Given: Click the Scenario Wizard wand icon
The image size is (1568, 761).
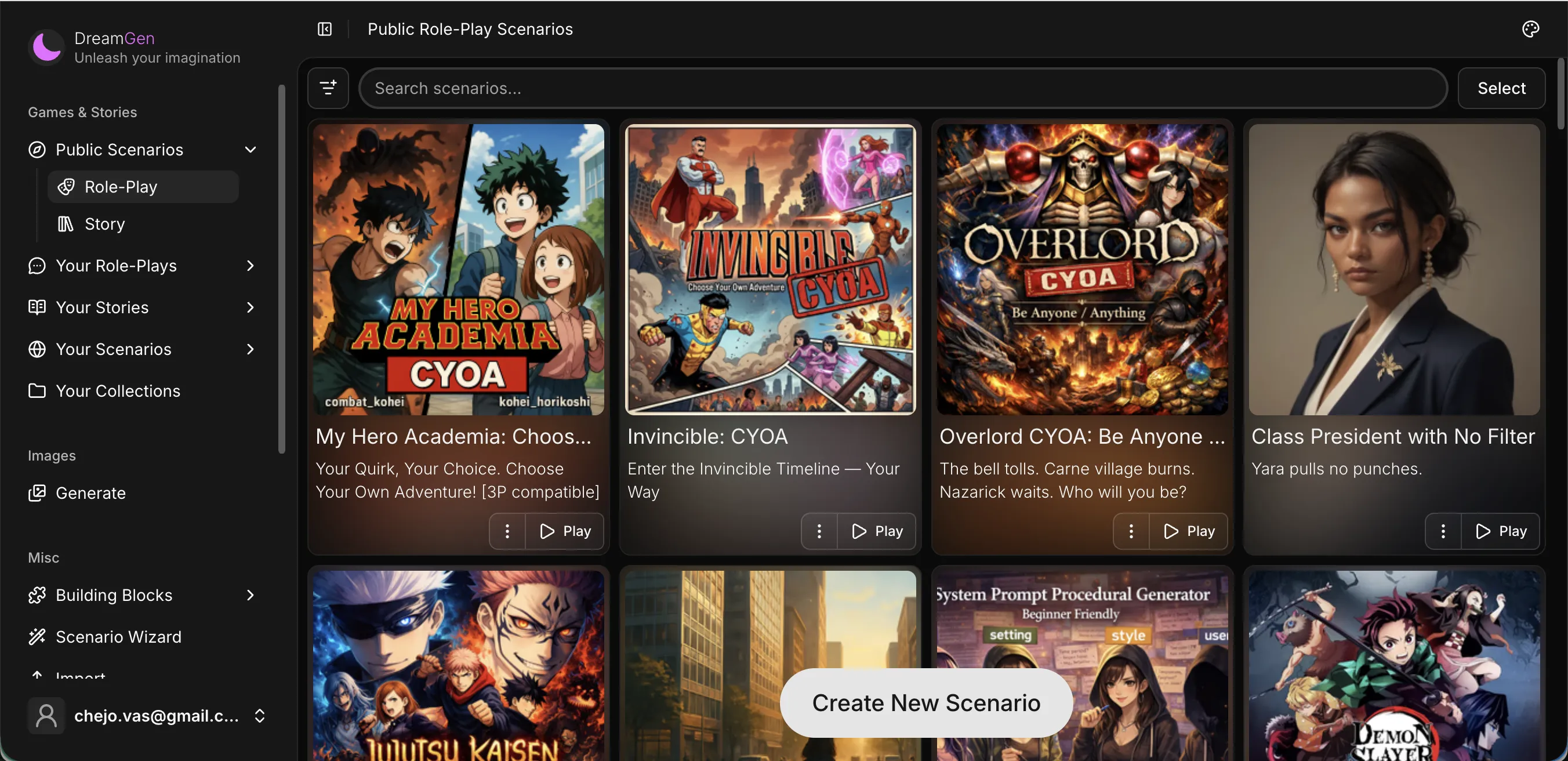Looking at the screenshot, I should click(x=37, y=637).
